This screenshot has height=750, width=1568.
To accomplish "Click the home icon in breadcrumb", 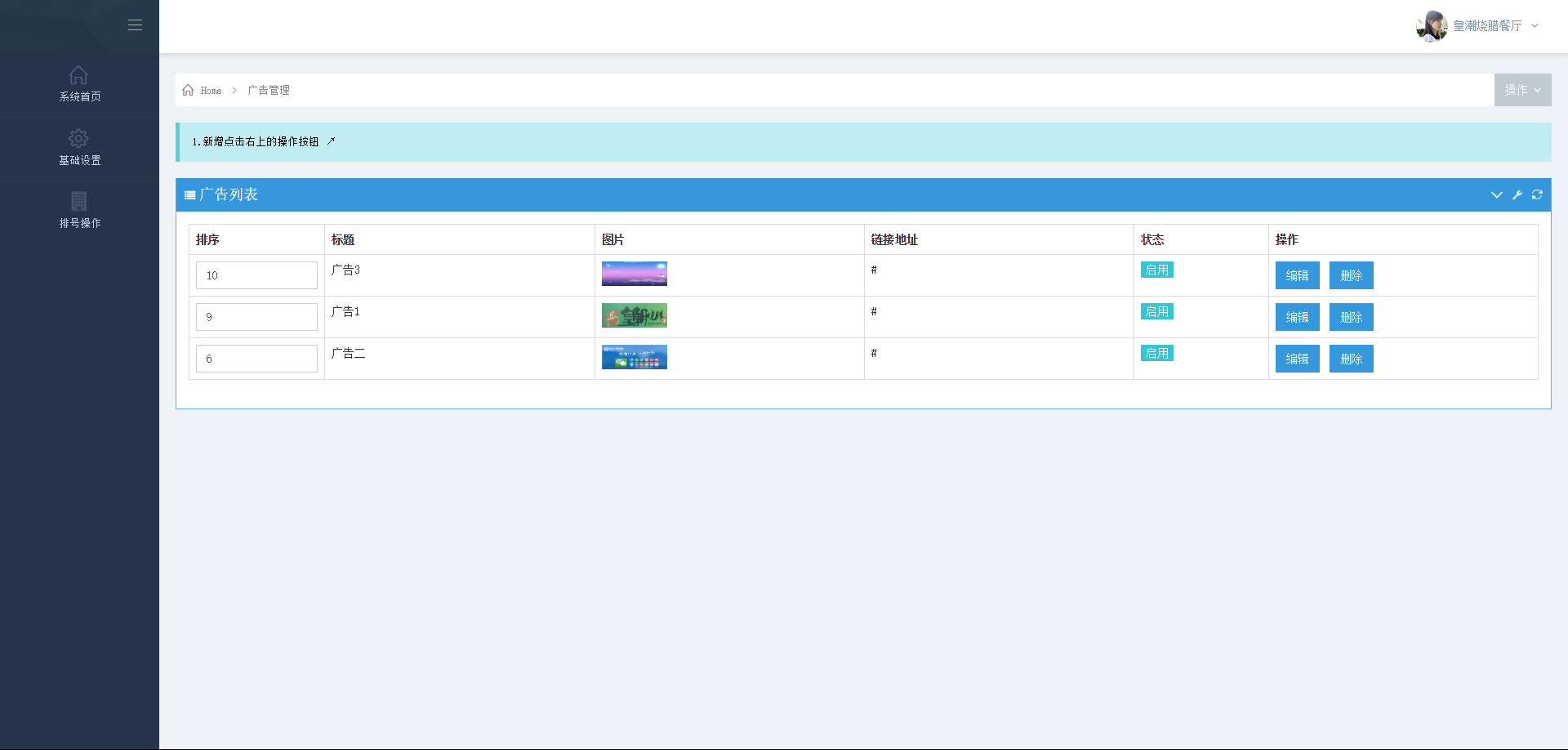I will click(x=188, y=90).
